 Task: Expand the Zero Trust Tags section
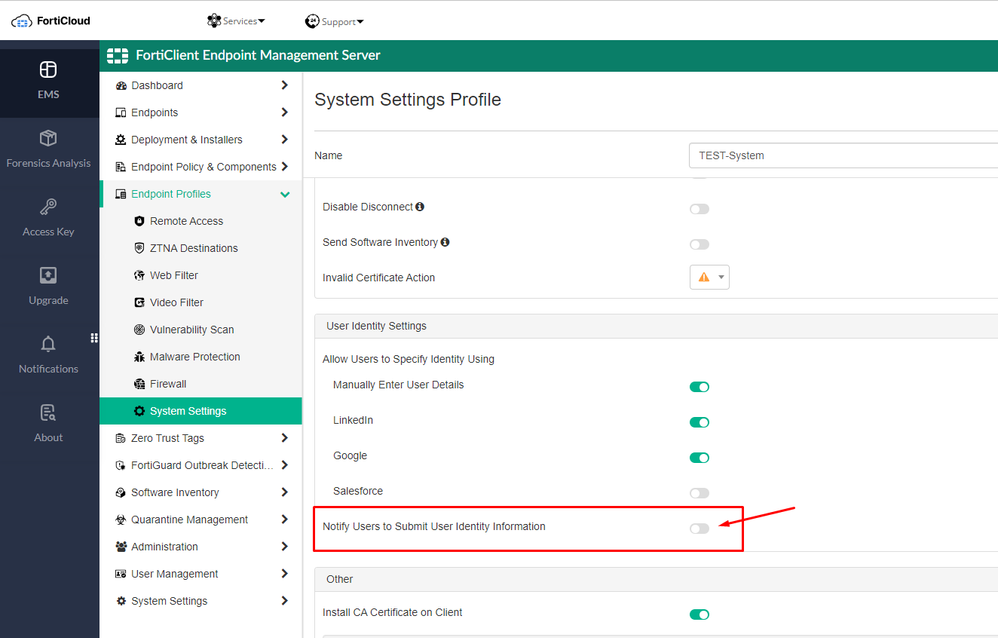285,438
